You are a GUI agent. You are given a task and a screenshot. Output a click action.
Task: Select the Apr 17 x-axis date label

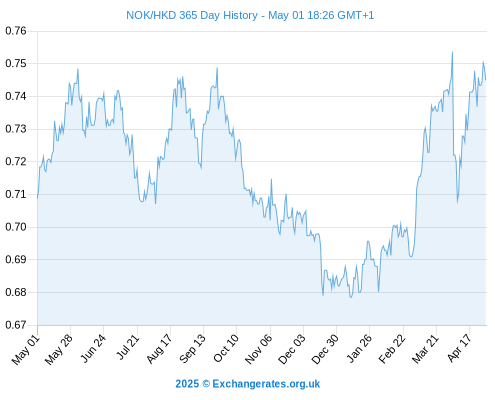tap(460, 349)
